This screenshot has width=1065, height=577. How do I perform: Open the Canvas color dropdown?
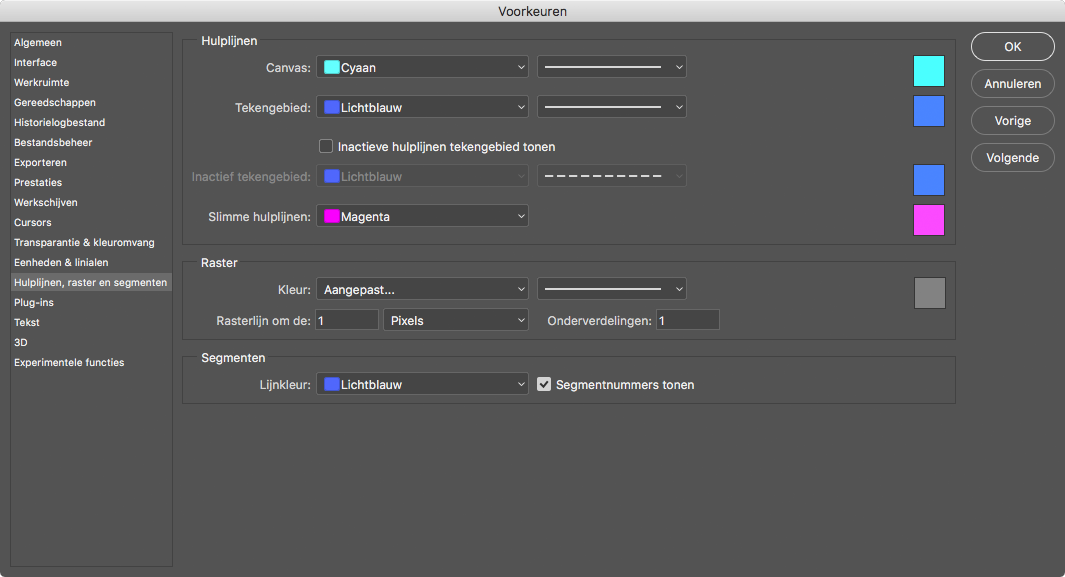click(x=422, y=68)
